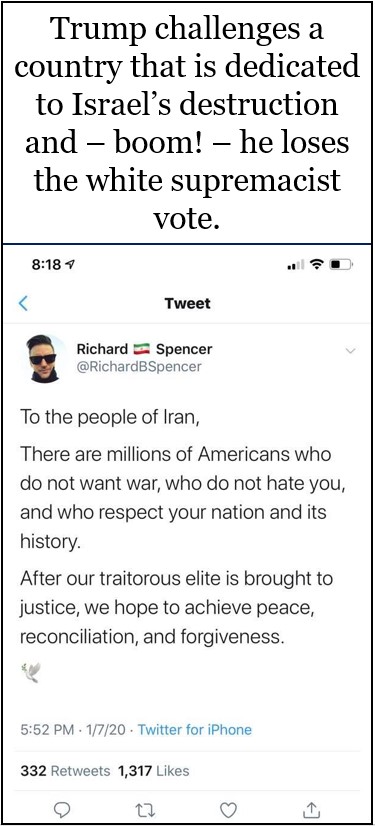Tap the Tweet header title

point(188,303)
